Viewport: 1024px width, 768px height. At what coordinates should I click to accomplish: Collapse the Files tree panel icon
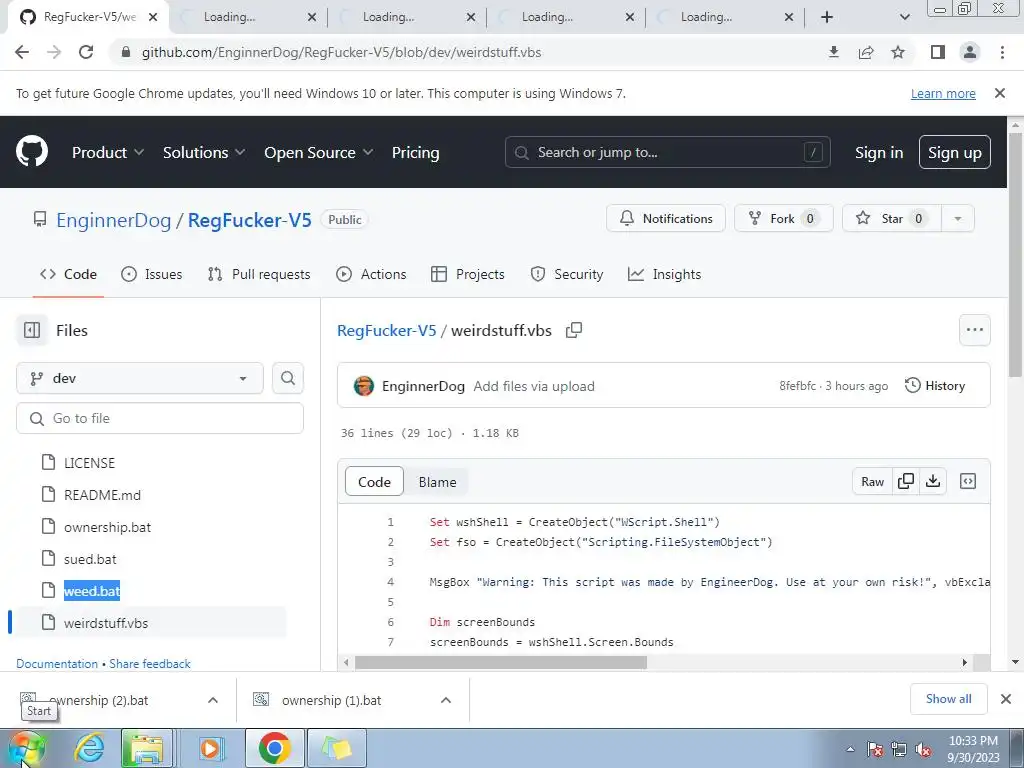(x=32, y=330)
